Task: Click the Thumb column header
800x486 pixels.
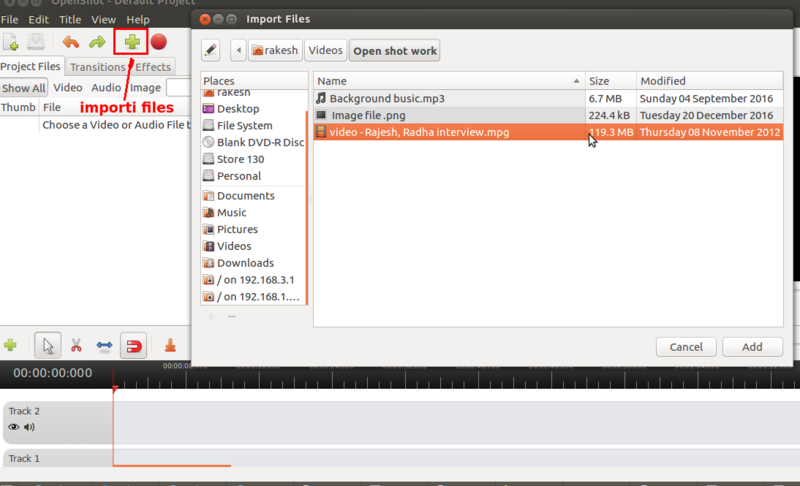Action: (19, 107)
